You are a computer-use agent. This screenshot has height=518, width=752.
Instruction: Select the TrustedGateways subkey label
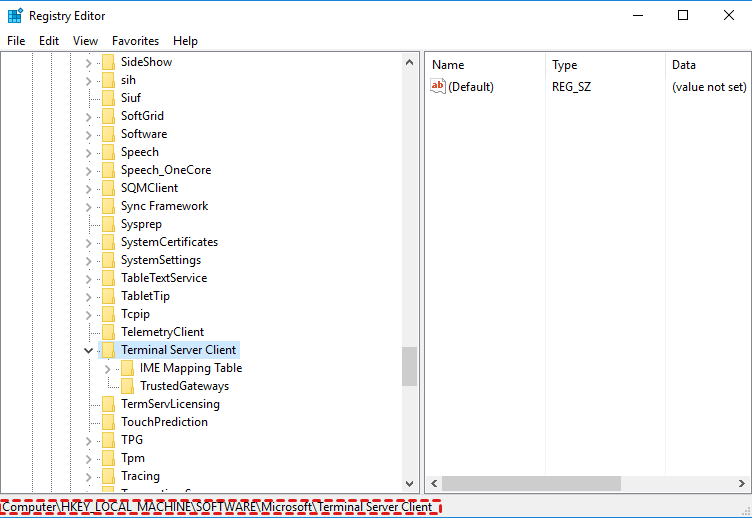(x=185, y=386)
